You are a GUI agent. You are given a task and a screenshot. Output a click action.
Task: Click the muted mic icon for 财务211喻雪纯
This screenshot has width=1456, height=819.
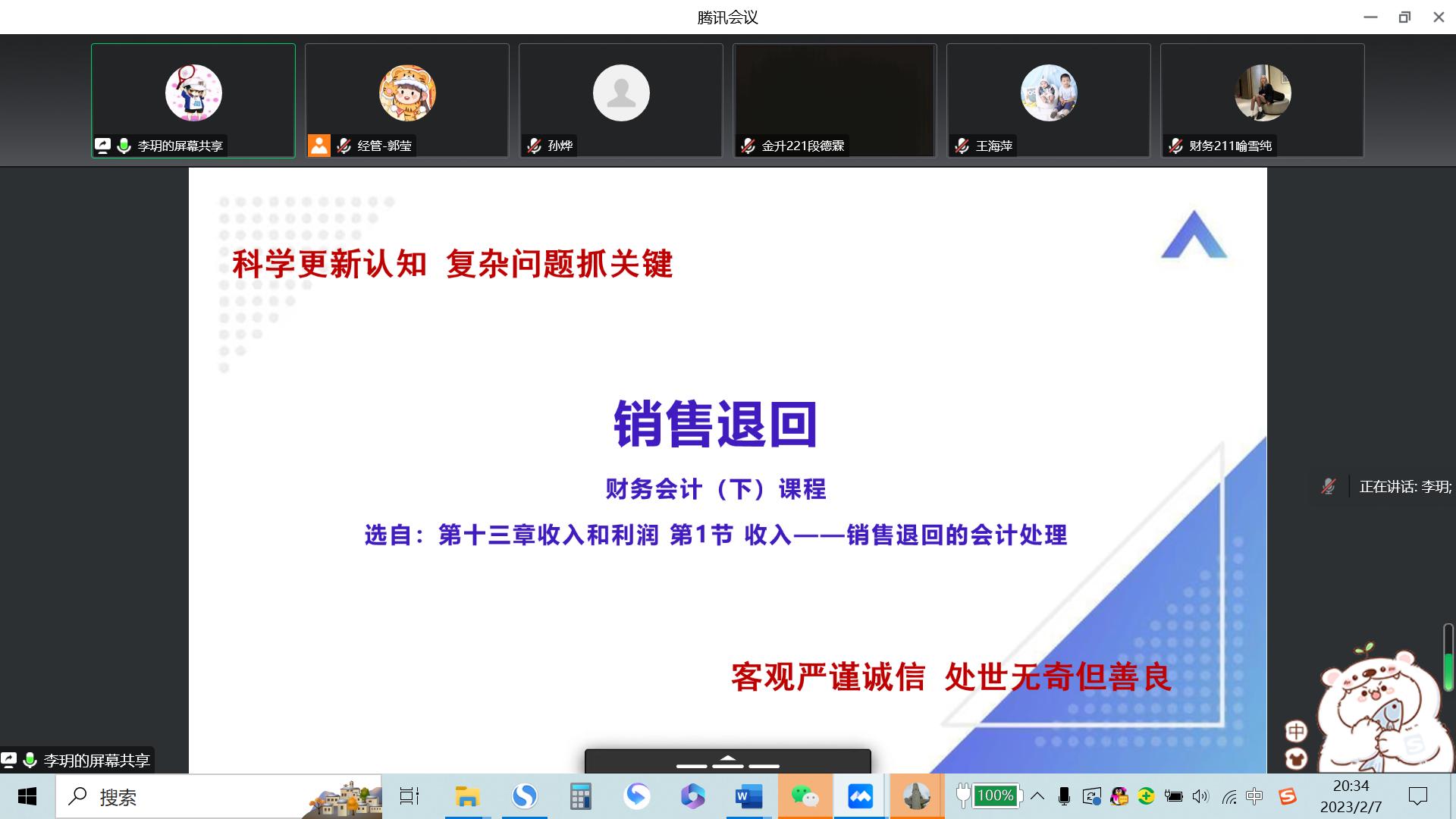tap(1176, 146)
